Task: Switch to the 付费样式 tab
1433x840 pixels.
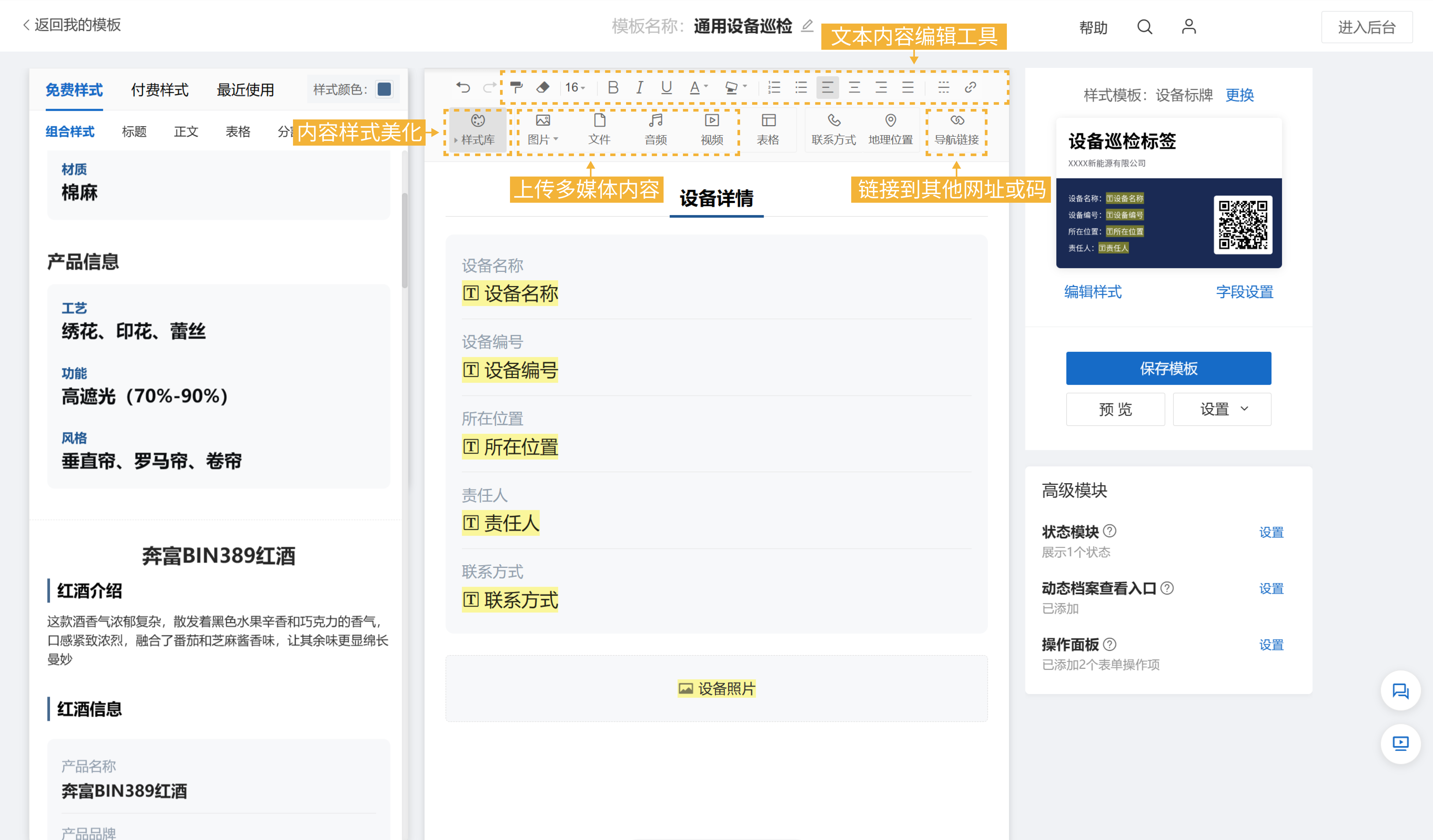Action: click(x=160, y=90)
